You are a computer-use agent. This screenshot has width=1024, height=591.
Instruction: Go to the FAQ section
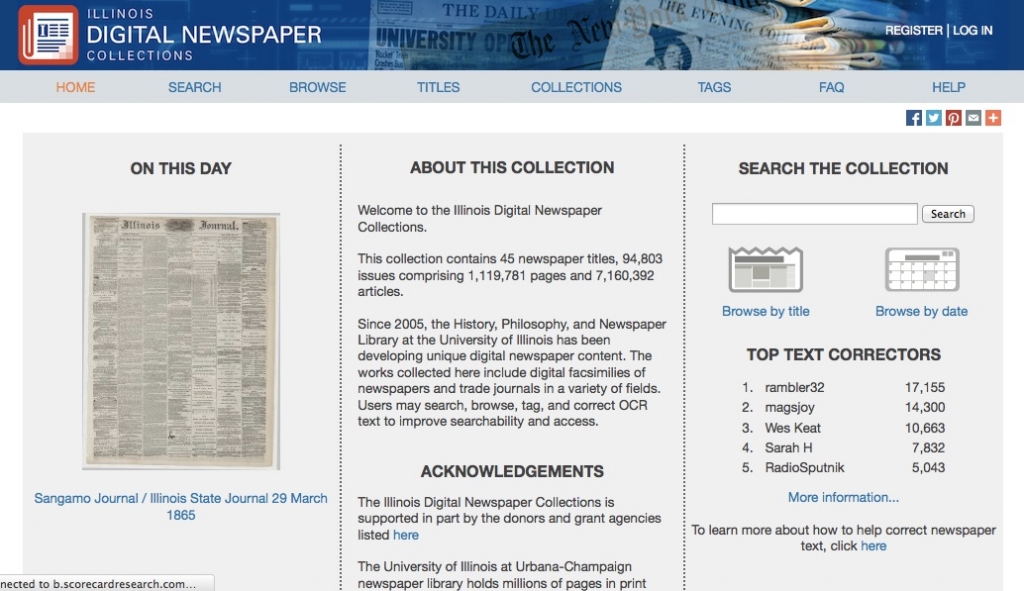tap(831, 87)
